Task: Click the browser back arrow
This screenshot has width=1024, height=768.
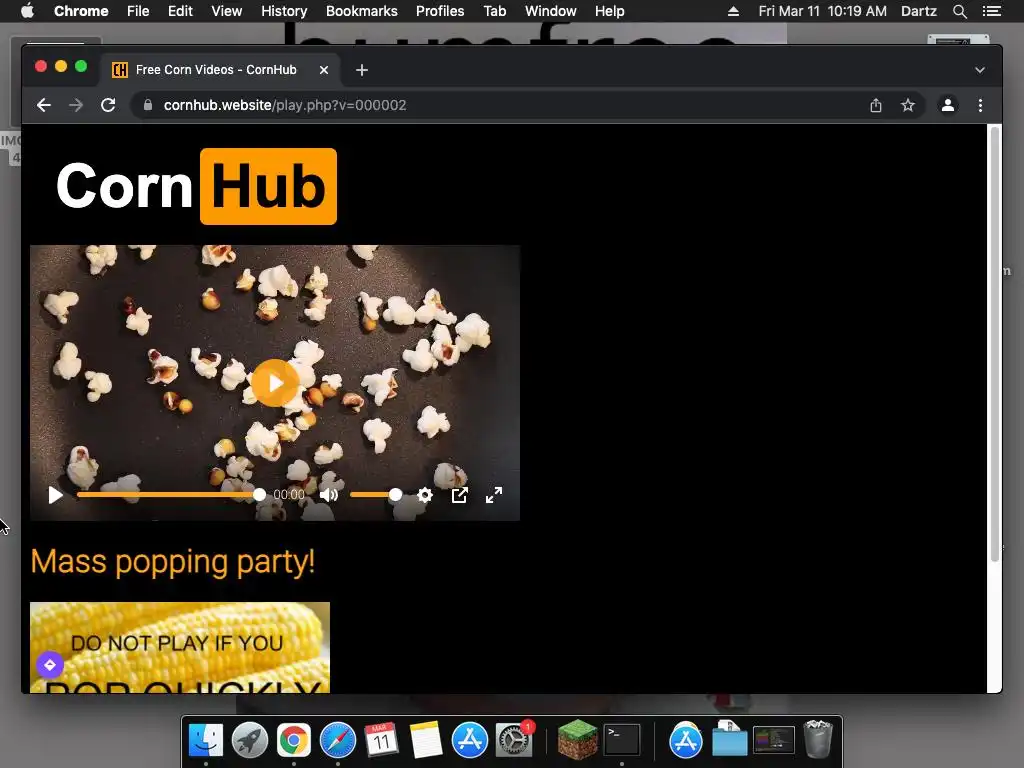Action: coord(44,105)
